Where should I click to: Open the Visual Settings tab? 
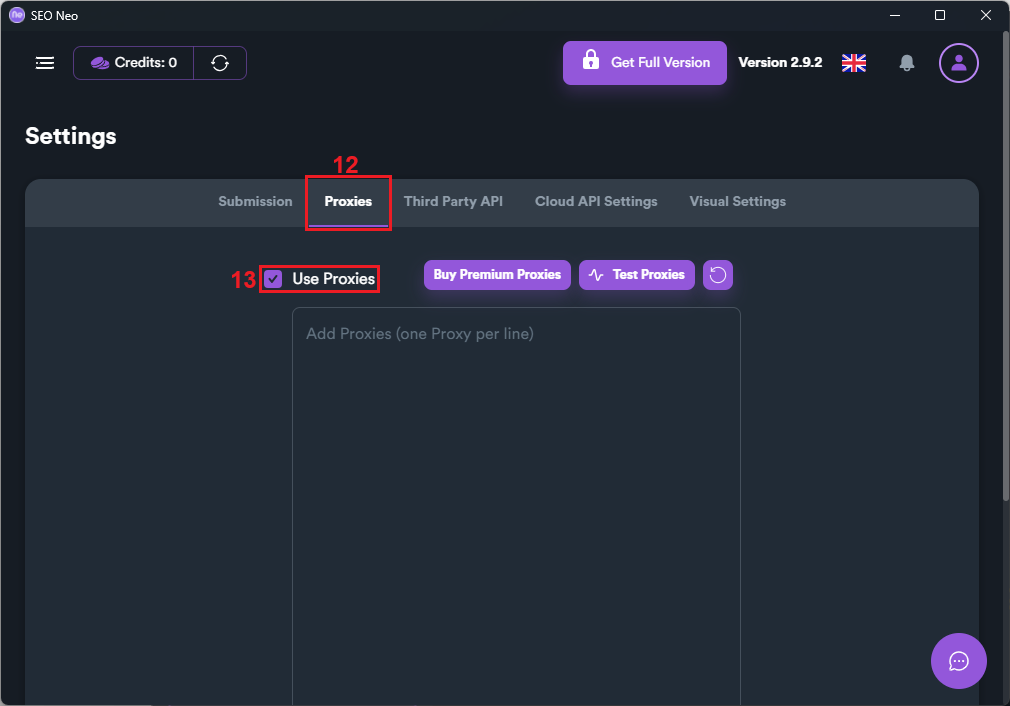point(738,202)
